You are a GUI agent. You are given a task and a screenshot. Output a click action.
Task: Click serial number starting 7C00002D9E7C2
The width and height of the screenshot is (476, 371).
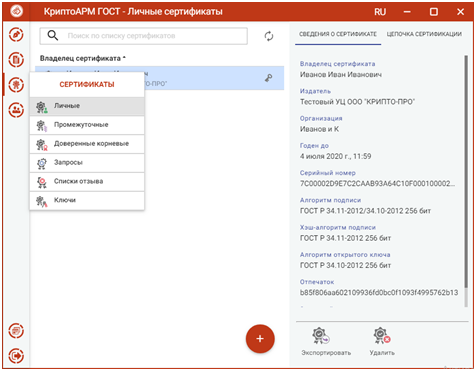[377, 184]
